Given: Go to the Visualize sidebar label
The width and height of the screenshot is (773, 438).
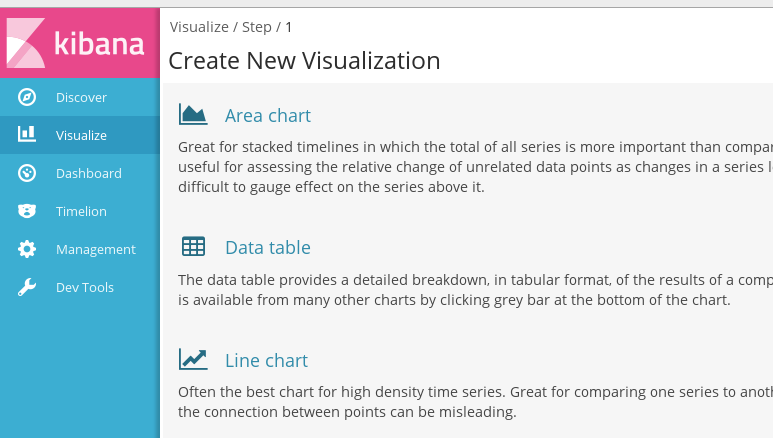Looking at the screenshot, I should point(81,135).
